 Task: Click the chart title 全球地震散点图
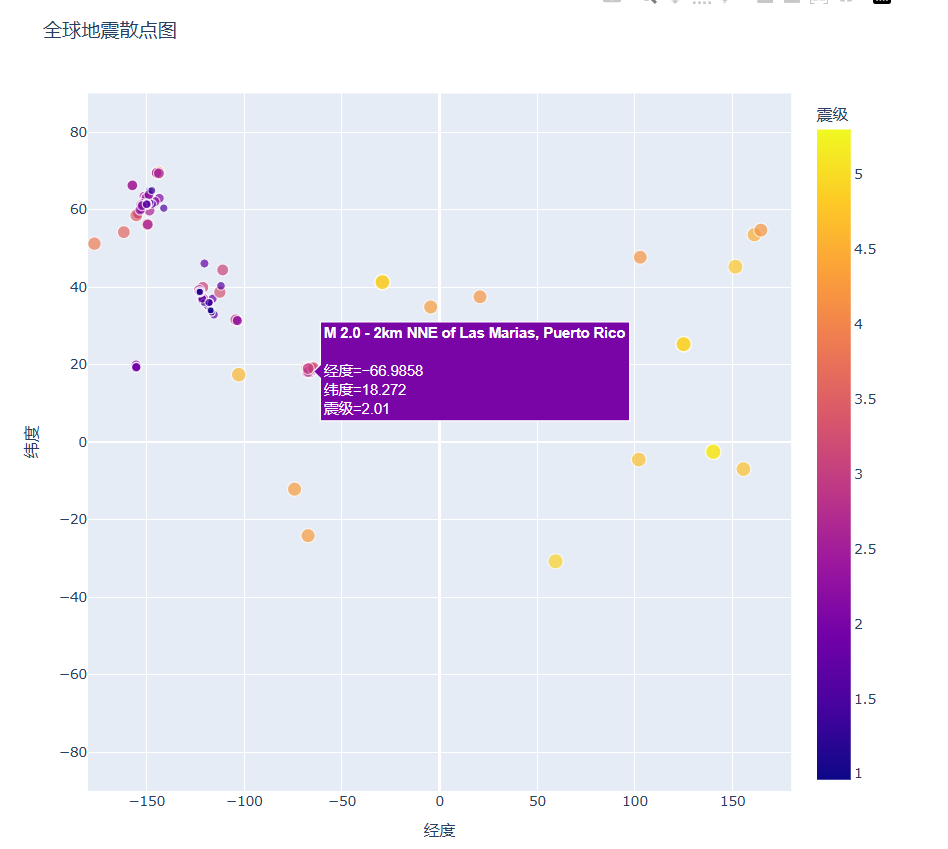click(110, 30)
